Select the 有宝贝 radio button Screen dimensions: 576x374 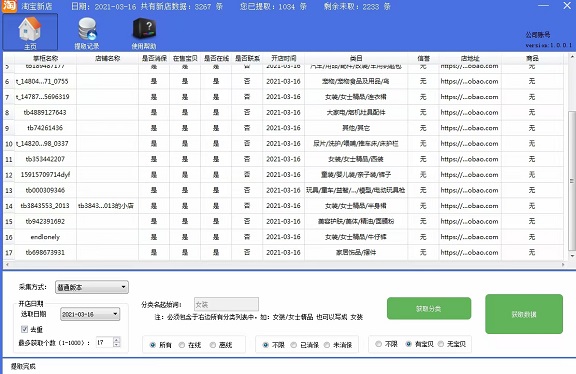[408, 344]
